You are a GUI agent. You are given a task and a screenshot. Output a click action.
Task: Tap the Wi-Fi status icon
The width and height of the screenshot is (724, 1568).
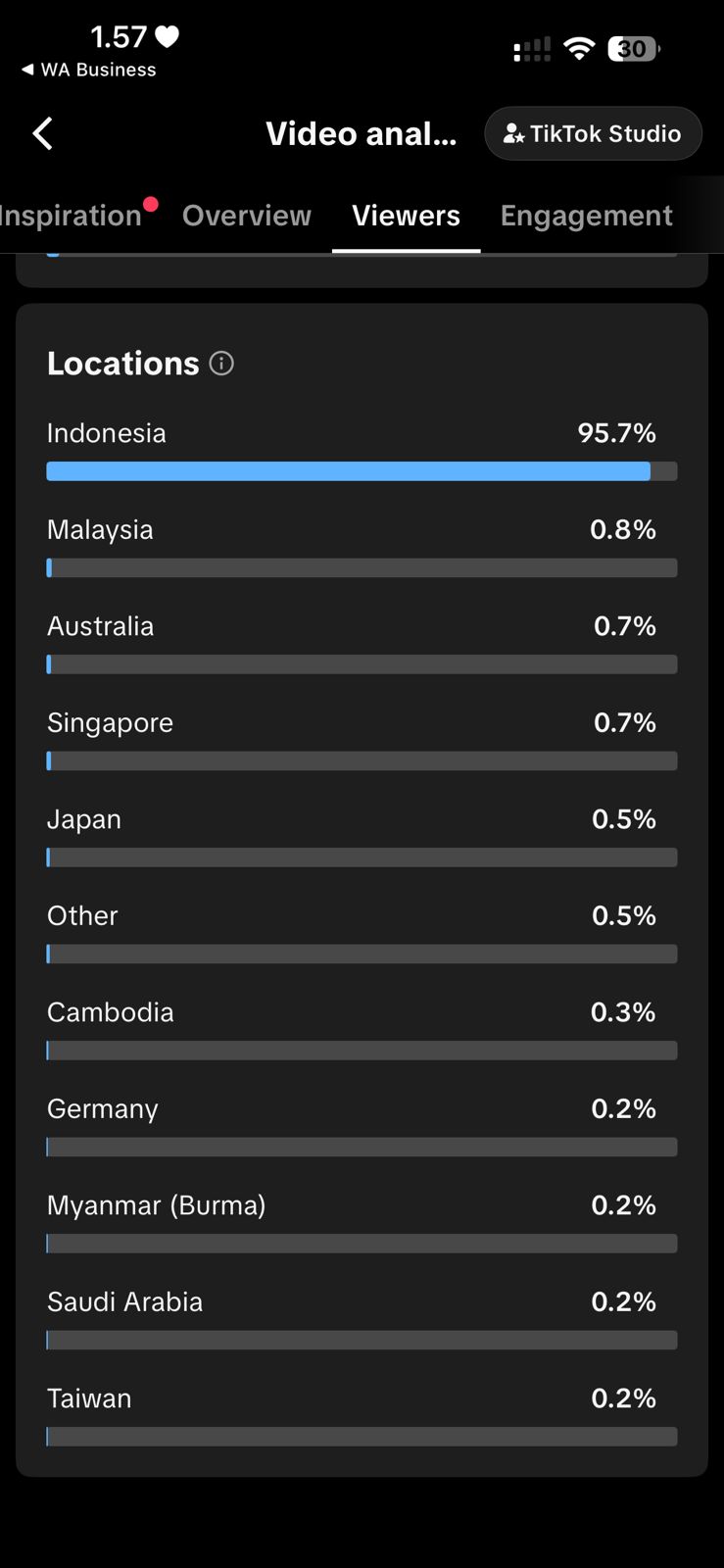579,48
